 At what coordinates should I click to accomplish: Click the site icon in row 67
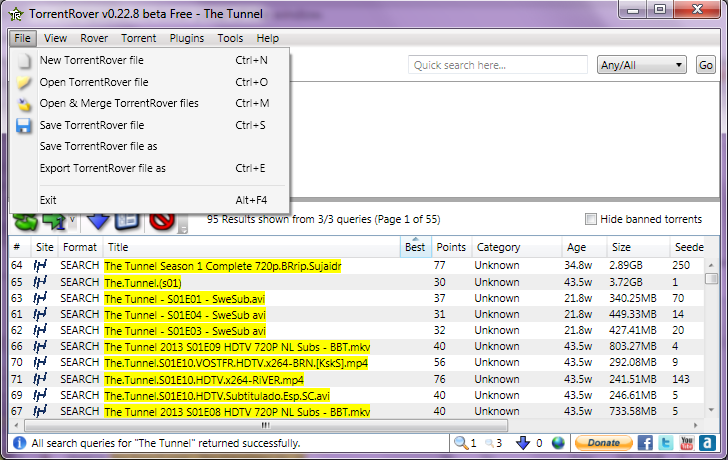tap(40, 411)
